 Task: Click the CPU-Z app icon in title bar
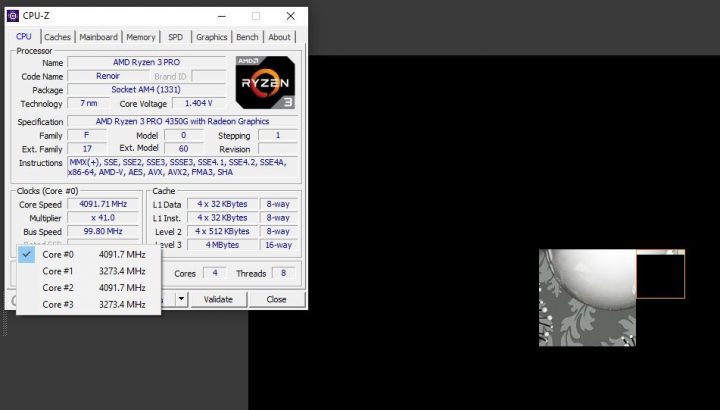pos(12,16)
